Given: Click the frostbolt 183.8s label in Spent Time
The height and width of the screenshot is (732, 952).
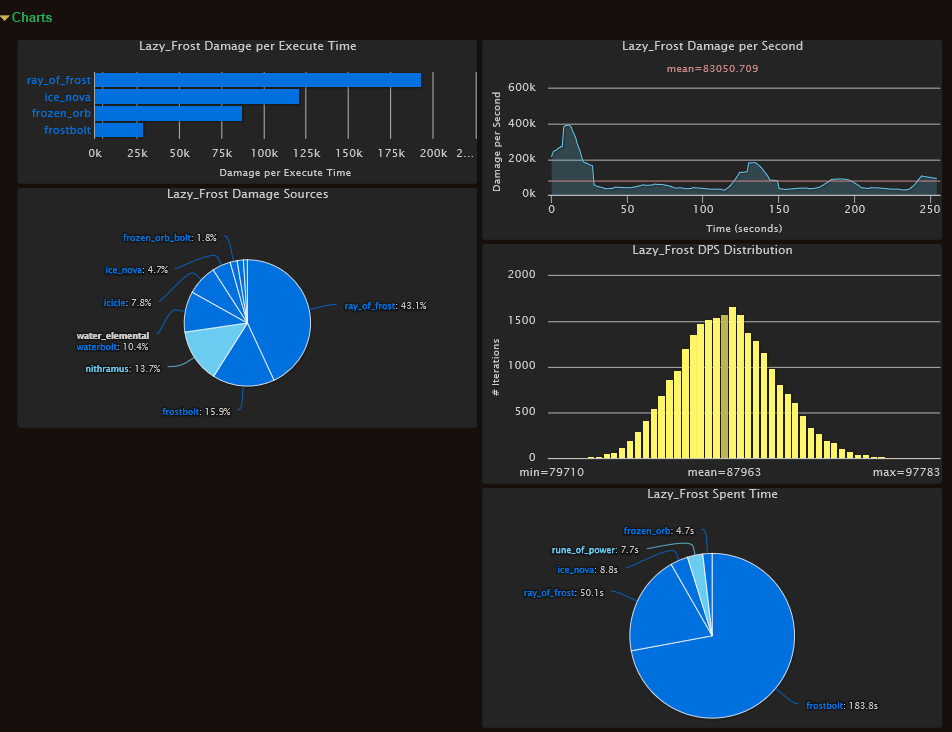Looking at the screenshot, I should pyautogui.click(x=842, y=706).
